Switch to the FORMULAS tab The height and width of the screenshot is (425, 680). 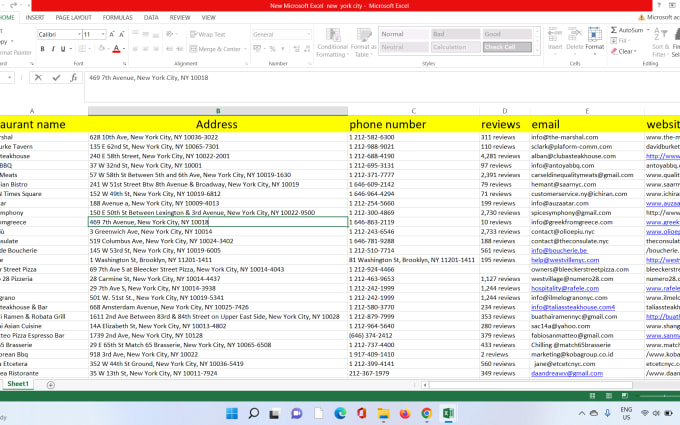point(118,18)
